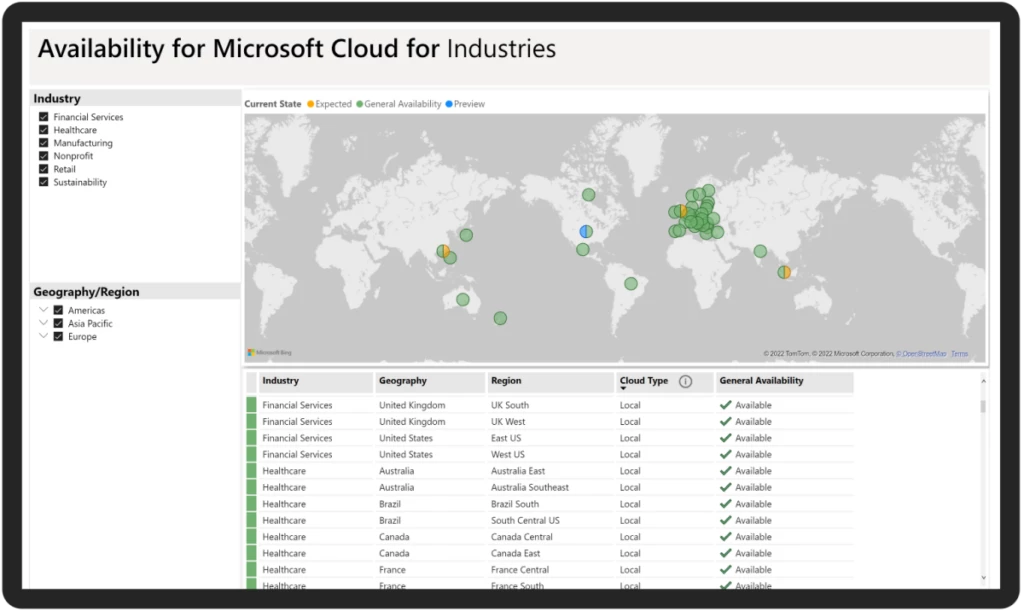
Task: Click the blue Preview legend dot
Action: (x=448, y=104)
